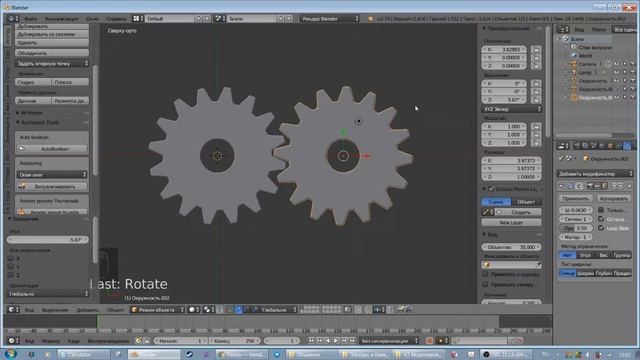Enable the lock to cursor checkbox

click(x=485, y=274)
